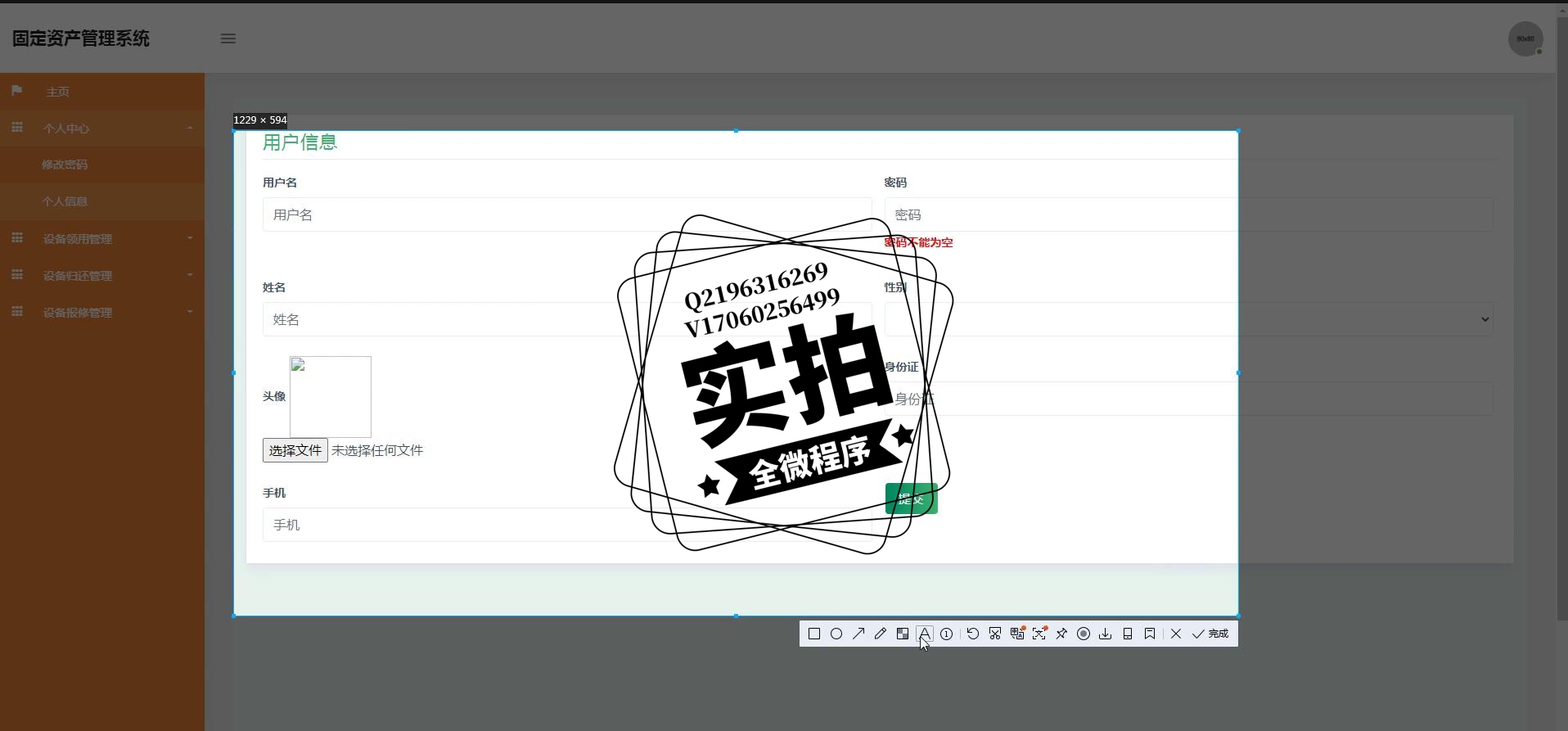Cancel the screenshot with X icon
1568x731 pixels.
pyautogui.click(x=1176, y=634)
